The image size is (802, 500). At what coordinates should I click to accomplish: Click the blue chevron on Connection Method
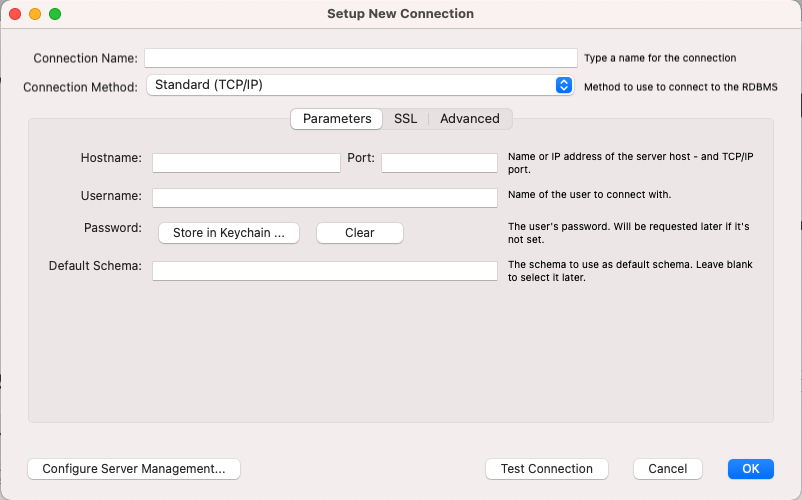coord(564,86)
